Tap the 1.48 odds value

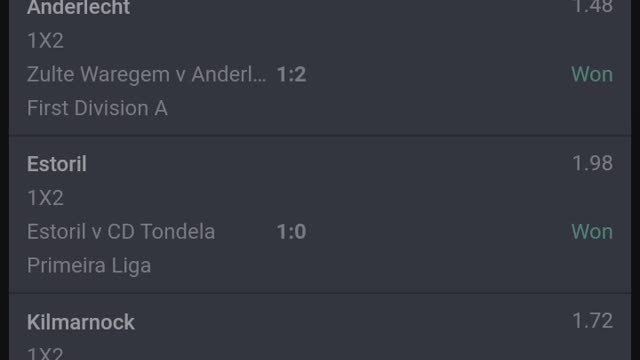593,7
